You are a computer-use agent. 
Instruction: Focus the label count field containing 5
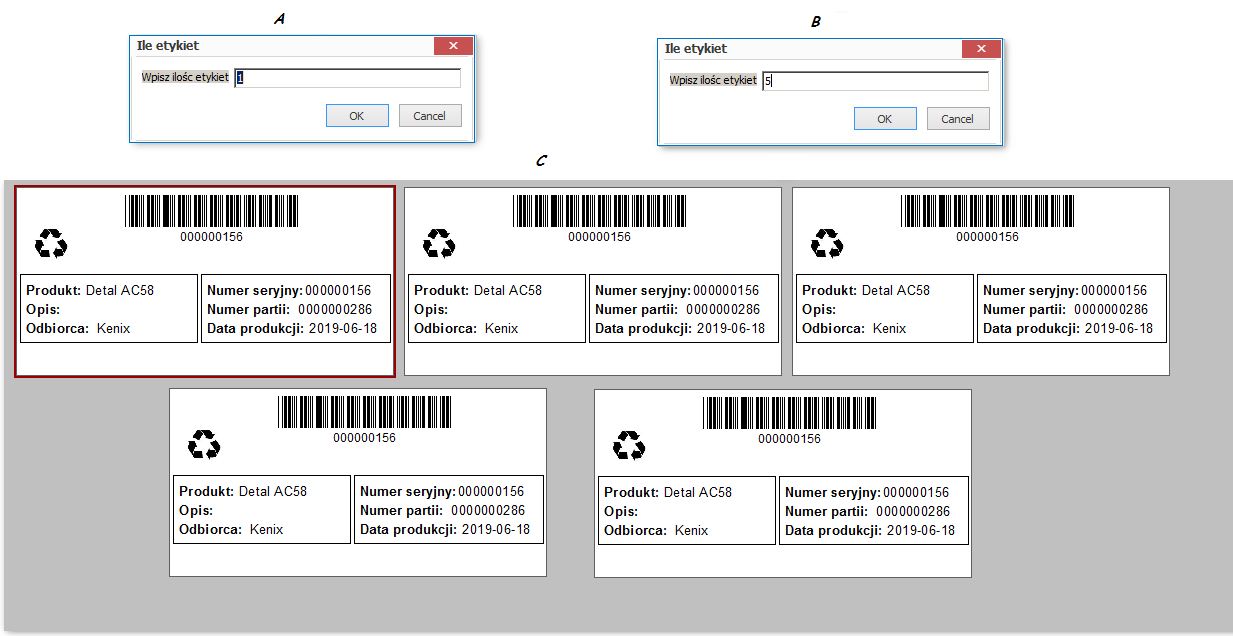(875, 81)
